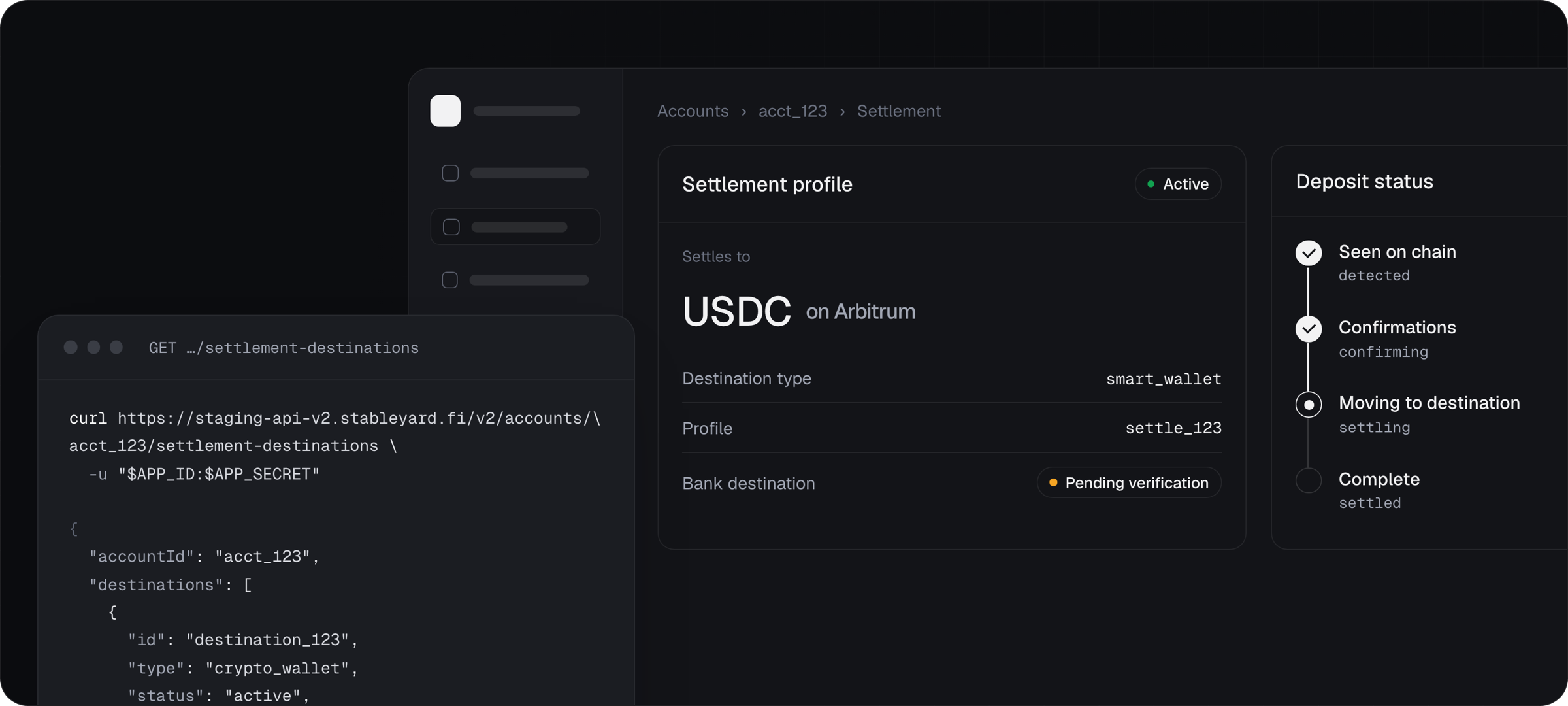Click the curl URL line in terminal
The image size is (1568, 706).
pos(335,418)
